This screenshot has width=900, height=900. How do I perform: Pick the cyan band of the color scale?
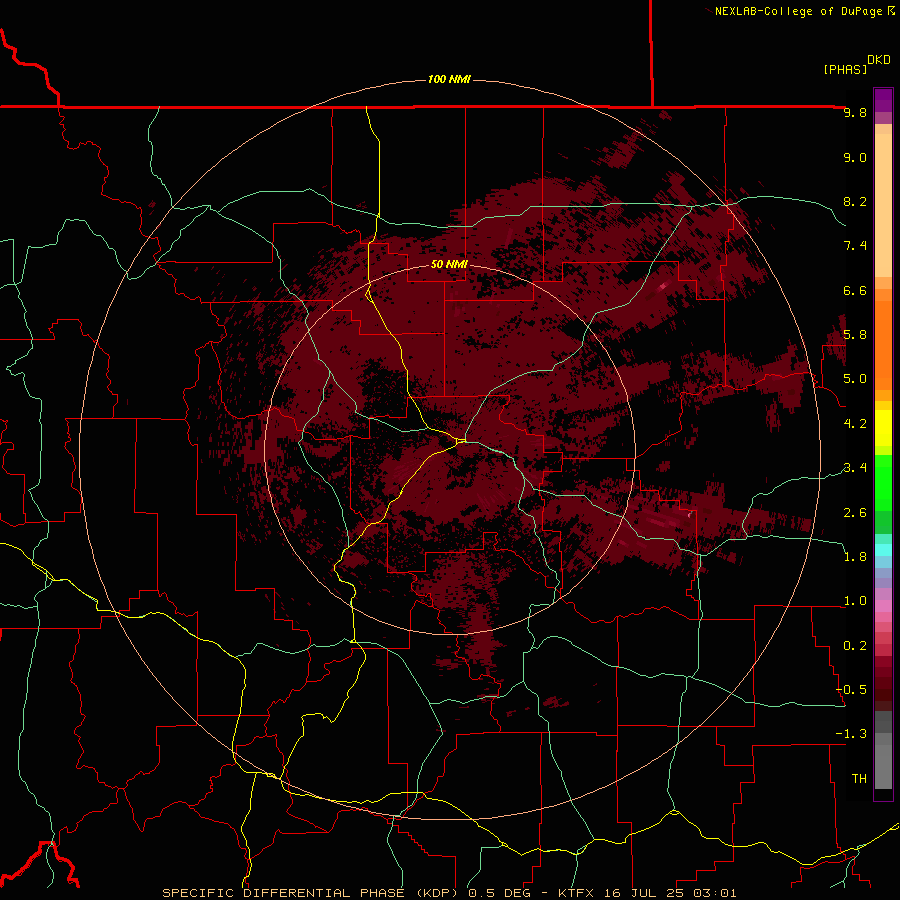(883, 550)
